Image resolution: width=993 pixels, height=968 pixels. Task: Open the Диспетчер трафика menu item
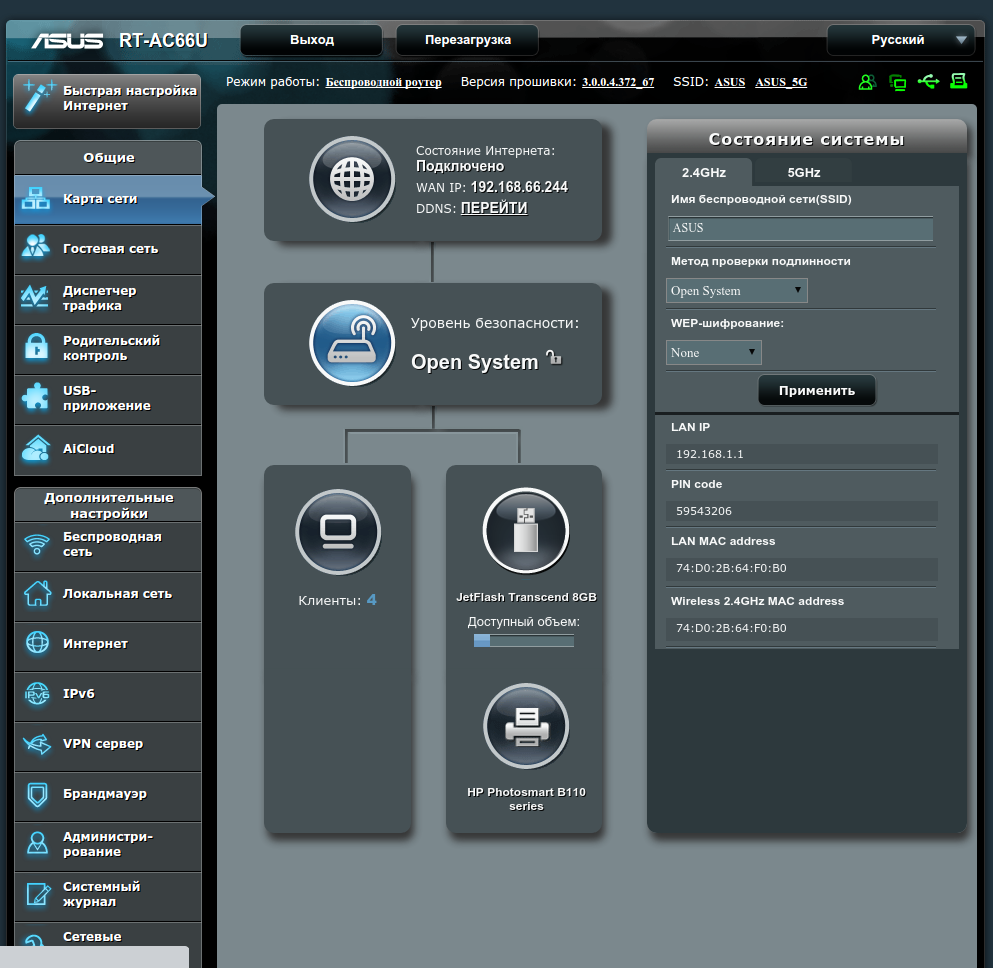point(108,299)
